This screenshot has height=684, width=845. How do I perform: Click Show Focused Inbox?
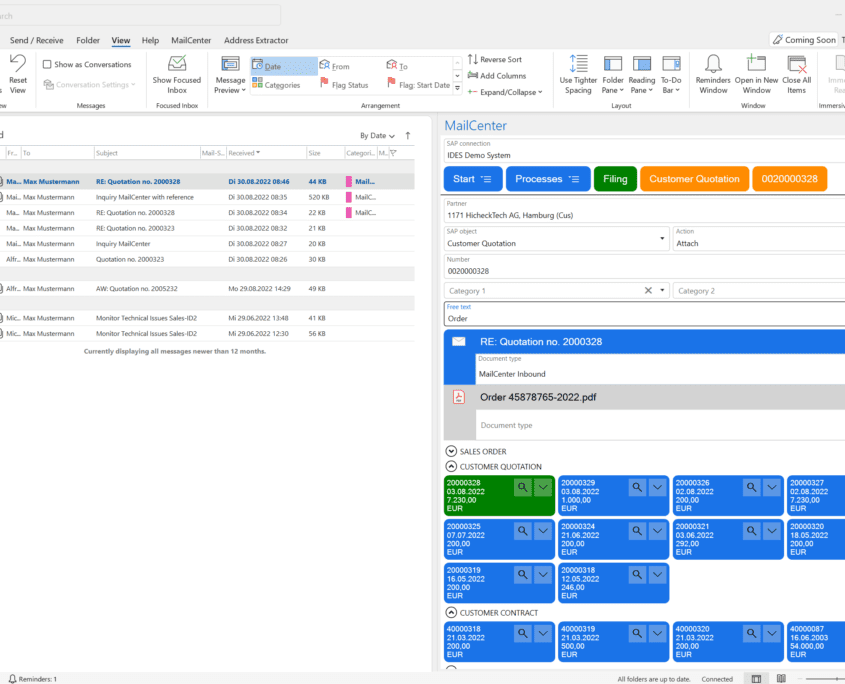(177, 75)
